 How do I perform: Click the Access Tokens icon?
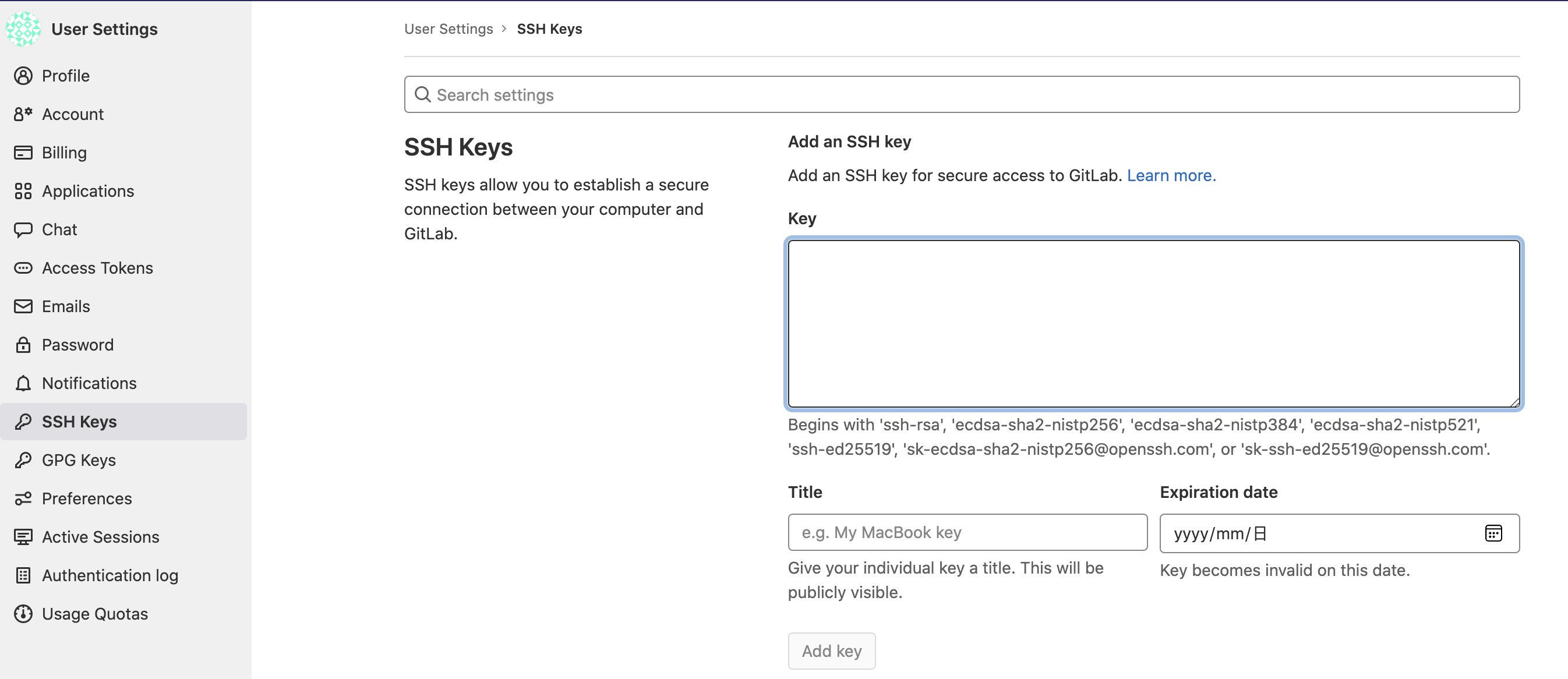(23, 268)
